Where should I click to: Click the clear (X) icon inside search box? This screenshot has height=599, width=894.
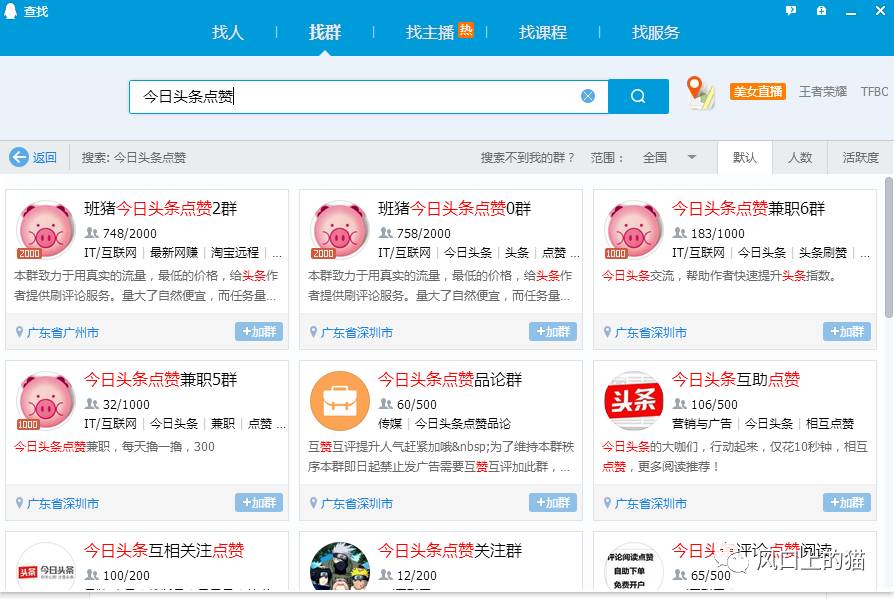(588, 96)
